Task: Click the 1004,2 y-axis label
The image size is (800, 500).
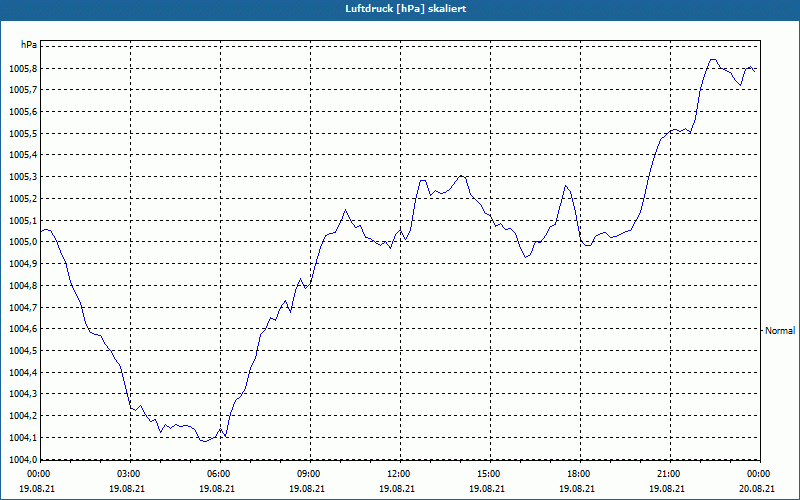Action: pyautogui.click(x=23, y=416)
